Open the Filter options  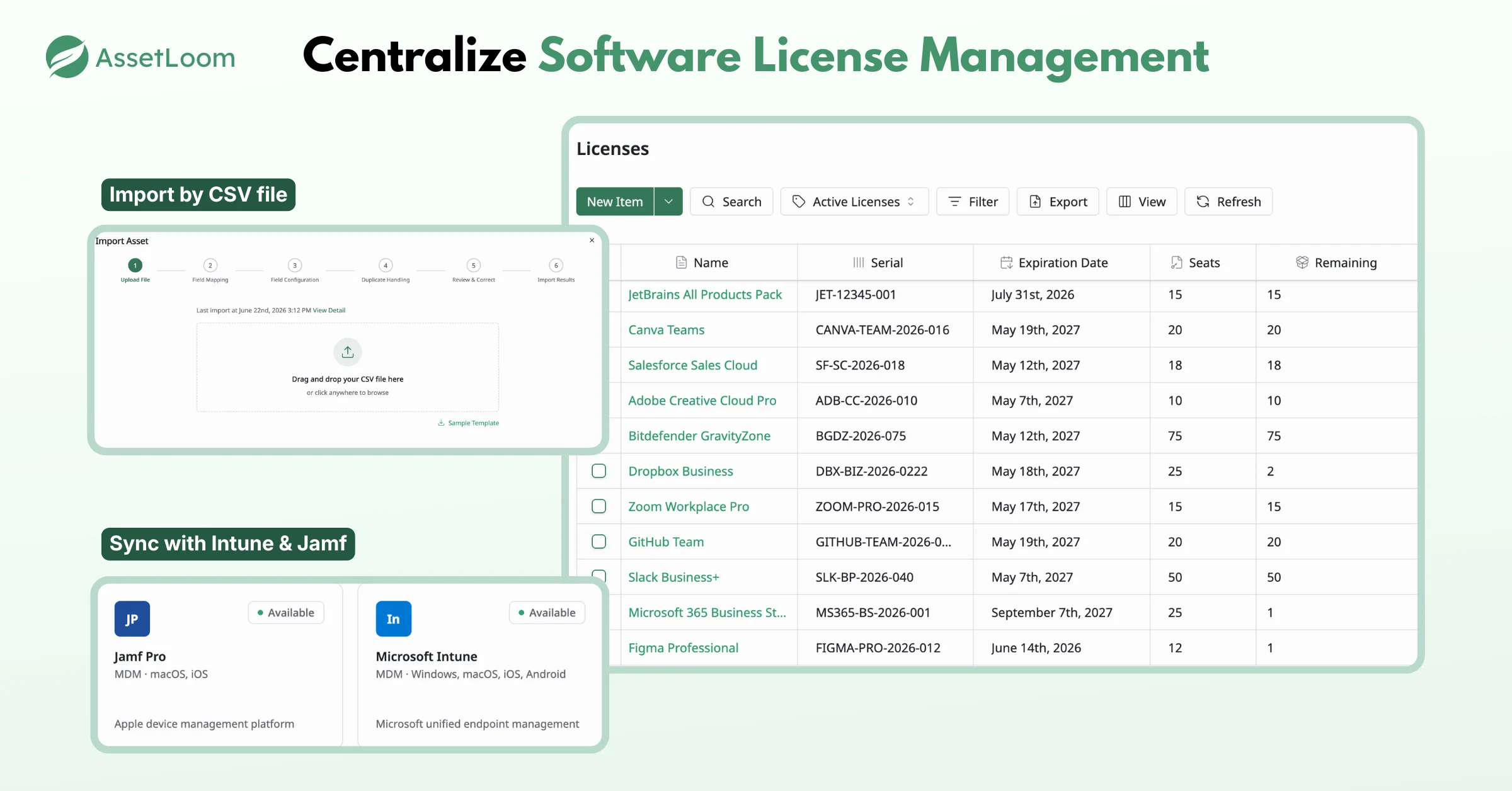[973, 202]
